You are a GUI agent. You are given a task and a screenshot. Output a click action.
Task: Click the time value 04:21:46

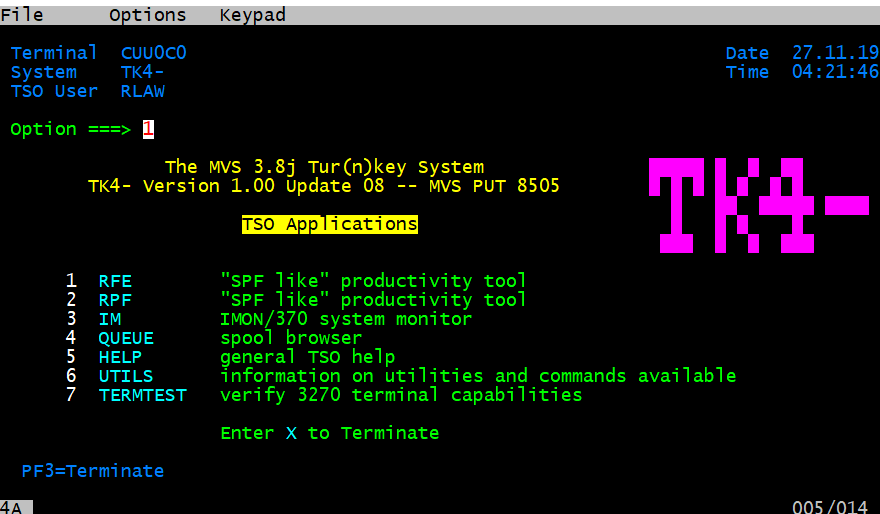coord(836,72)
